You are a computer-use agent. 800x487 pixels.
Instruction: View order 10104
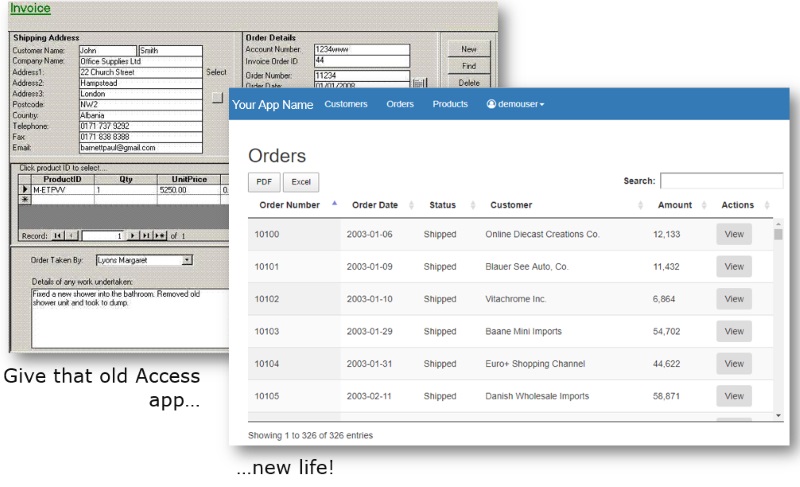(x=734, y=364)
